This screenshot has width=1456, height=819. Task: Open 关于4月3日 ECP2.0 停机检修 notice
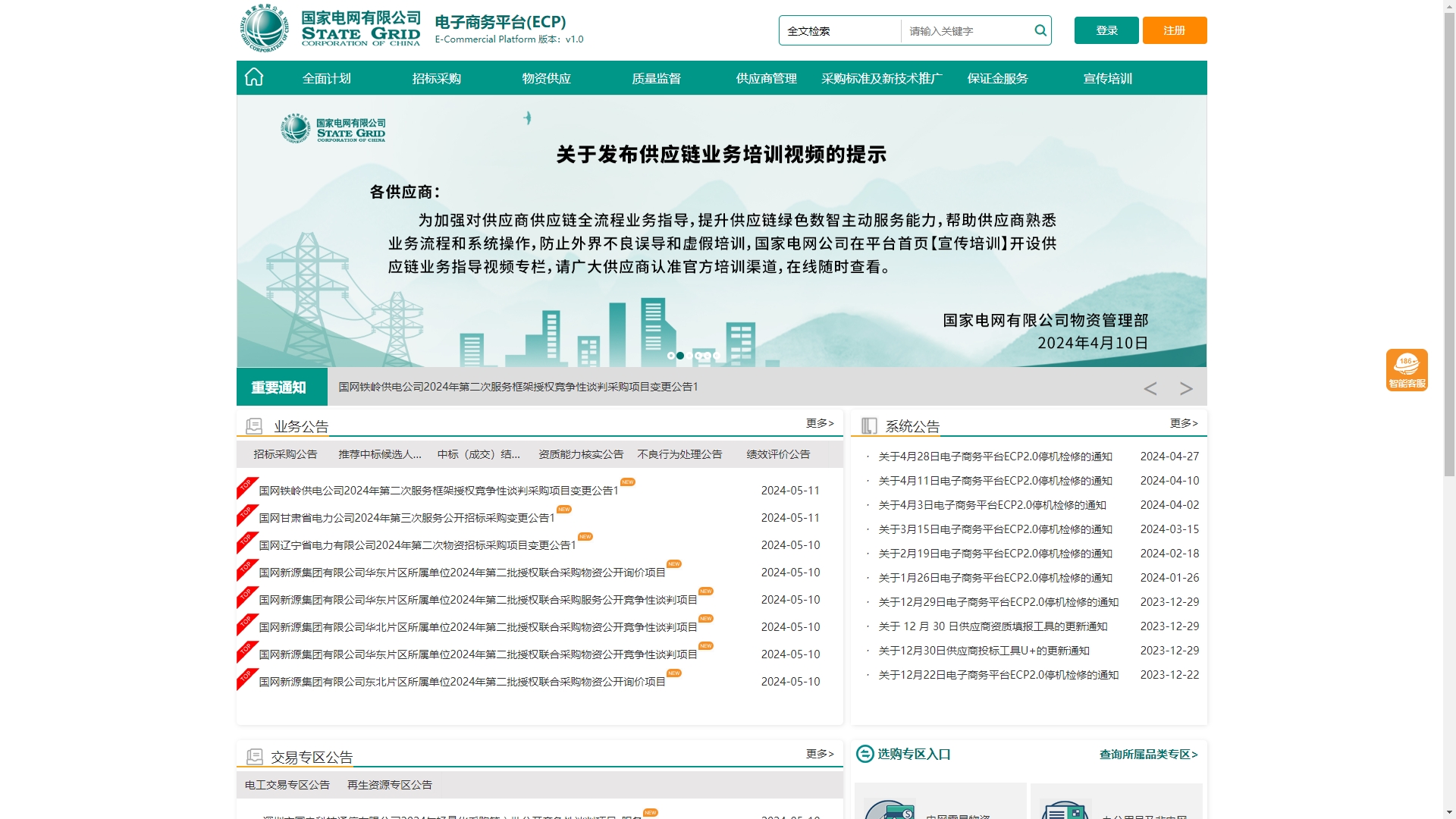point(992,505)
